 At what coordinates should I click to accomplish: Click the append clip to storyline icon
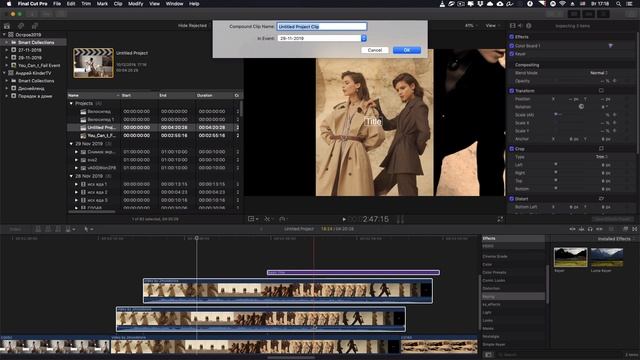pos(58,229)
